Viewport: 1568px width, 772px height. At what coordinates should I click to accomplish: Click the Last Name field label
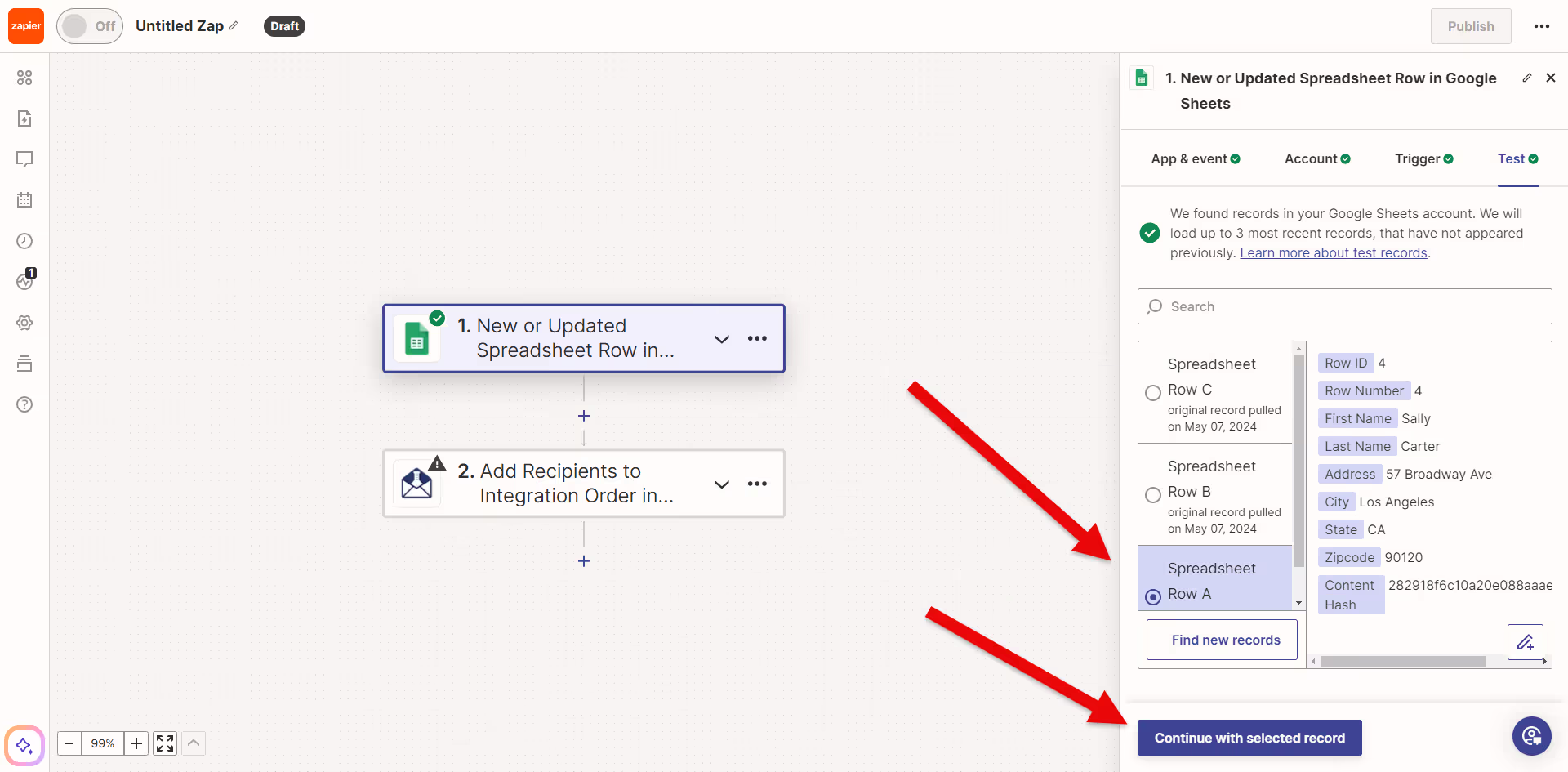pyautogui.click(x=1357, y=446)
